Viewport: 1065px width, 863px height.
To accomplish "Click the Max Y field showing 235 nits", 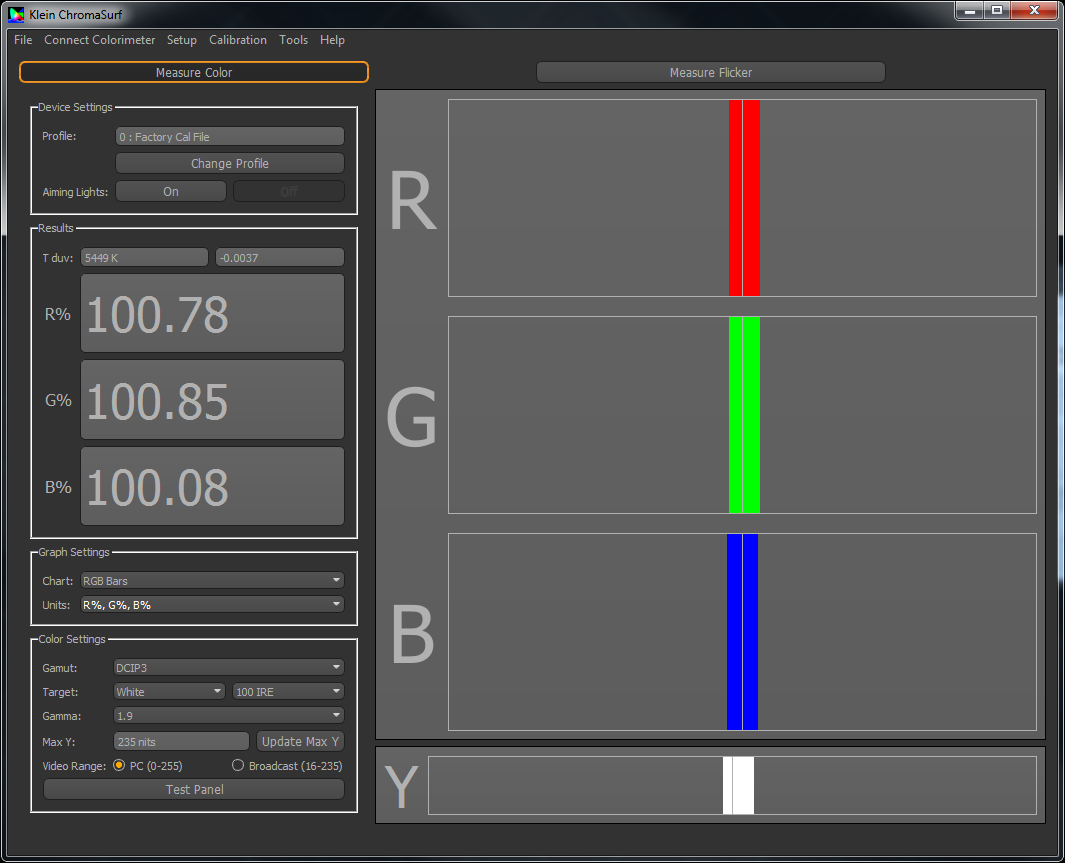I will pyautogui.click(x=181, y=741).
